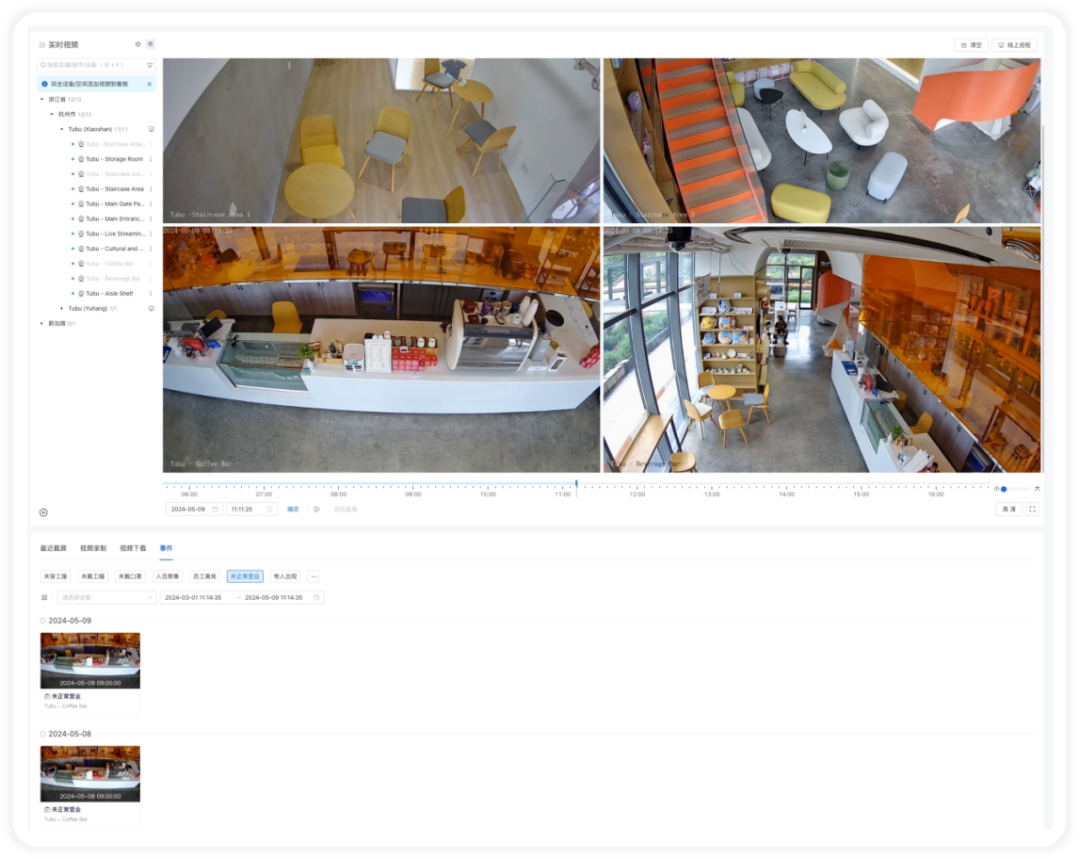Switch to the first bottom panel tab
The width and height of the screenshot is (1080, 859).
[x=53, y=548]
